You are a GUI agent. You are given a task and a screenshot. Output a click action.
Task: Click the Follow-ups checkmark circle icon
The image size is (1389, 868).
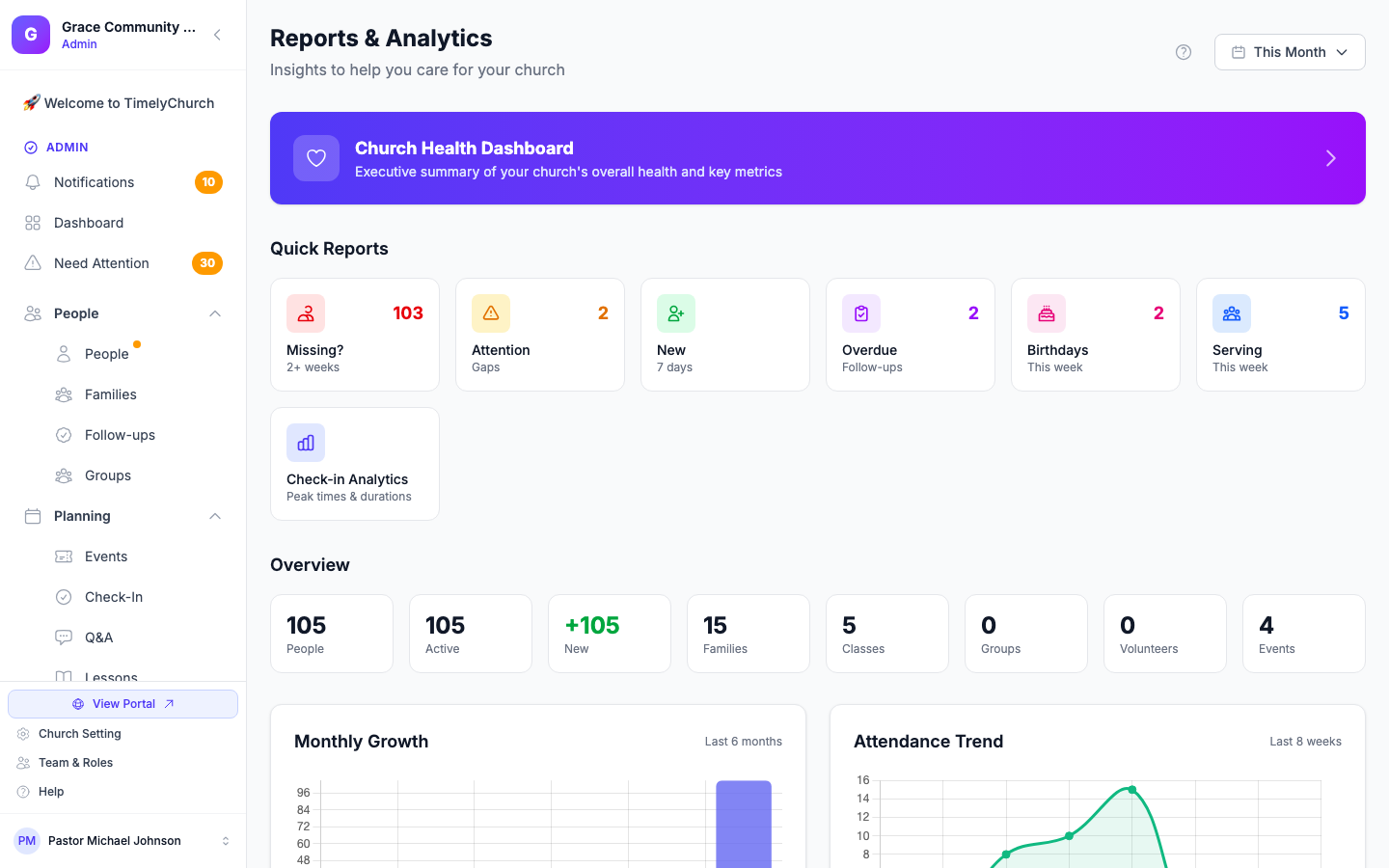point(64,435)
